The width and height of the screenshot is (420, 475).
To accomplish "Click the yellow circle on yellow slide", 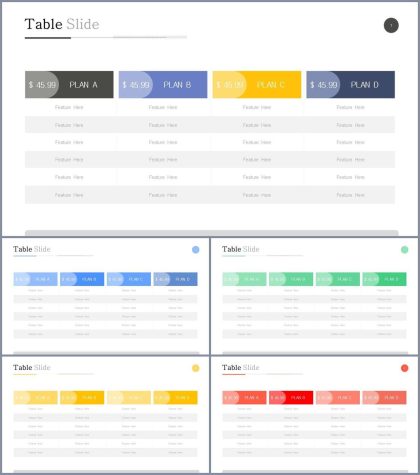I will 196,368.
